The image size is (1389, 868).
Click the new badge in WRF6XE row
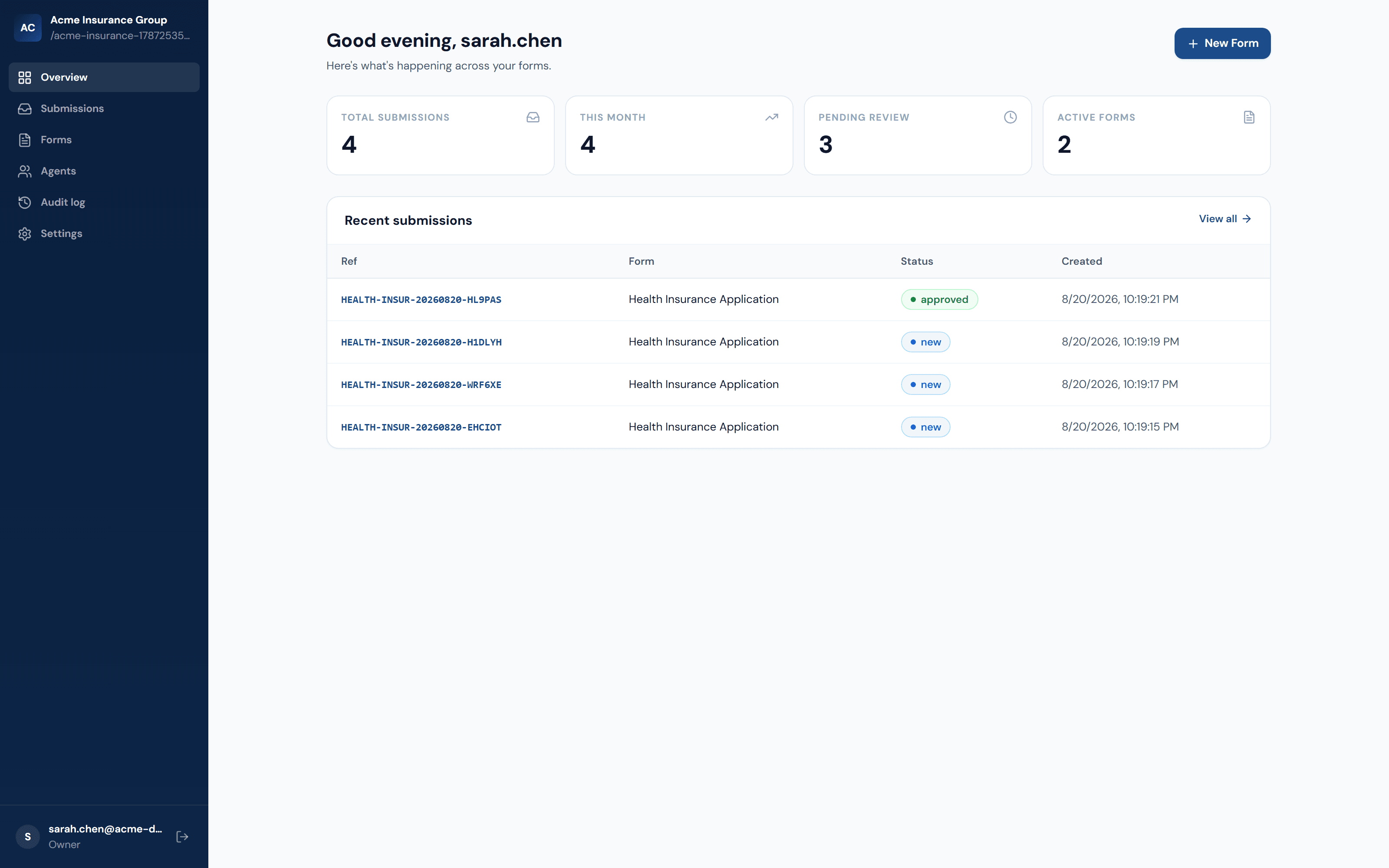[925, 385]
